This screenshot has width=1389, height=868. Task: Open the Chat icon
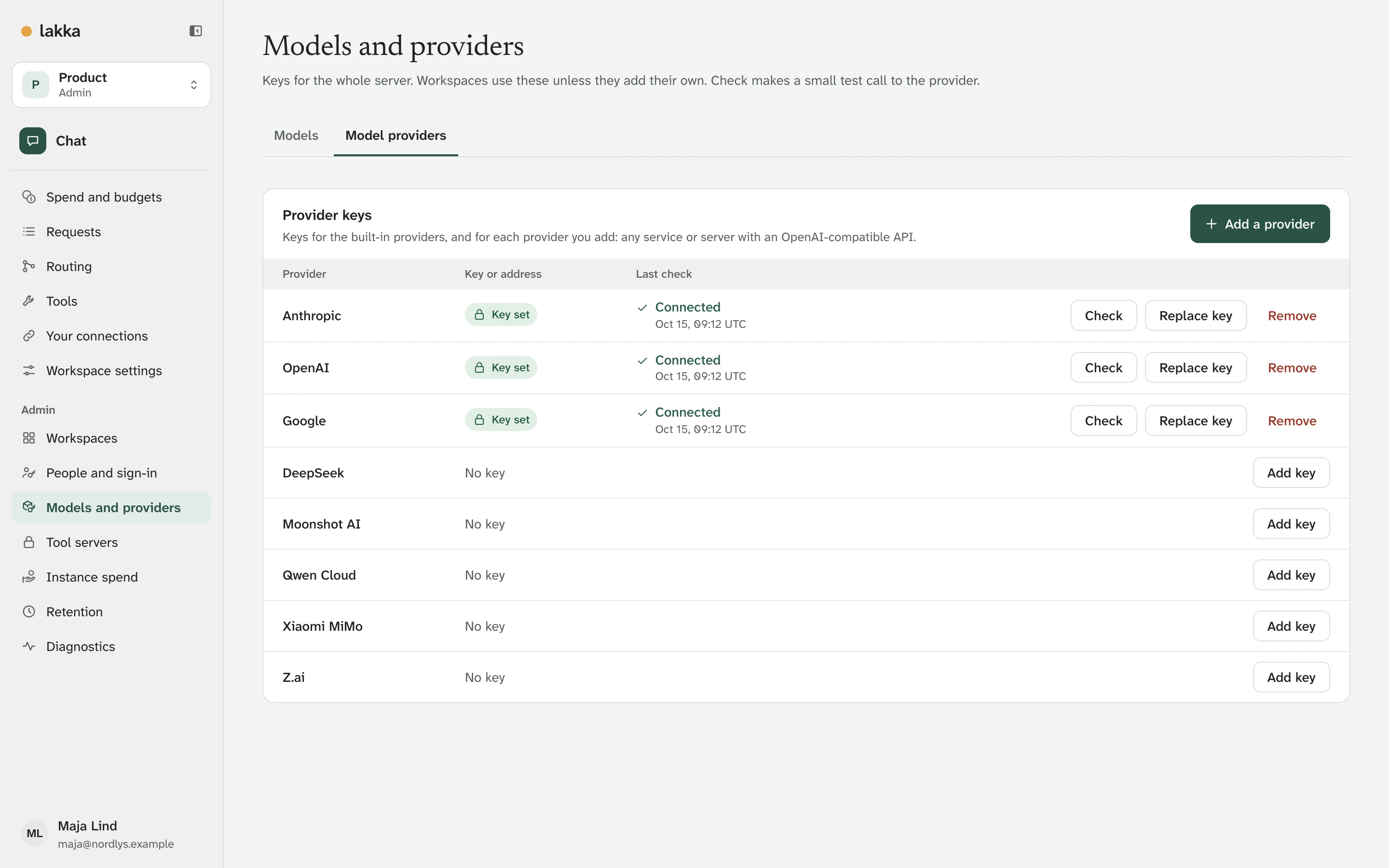click(33, 141)
